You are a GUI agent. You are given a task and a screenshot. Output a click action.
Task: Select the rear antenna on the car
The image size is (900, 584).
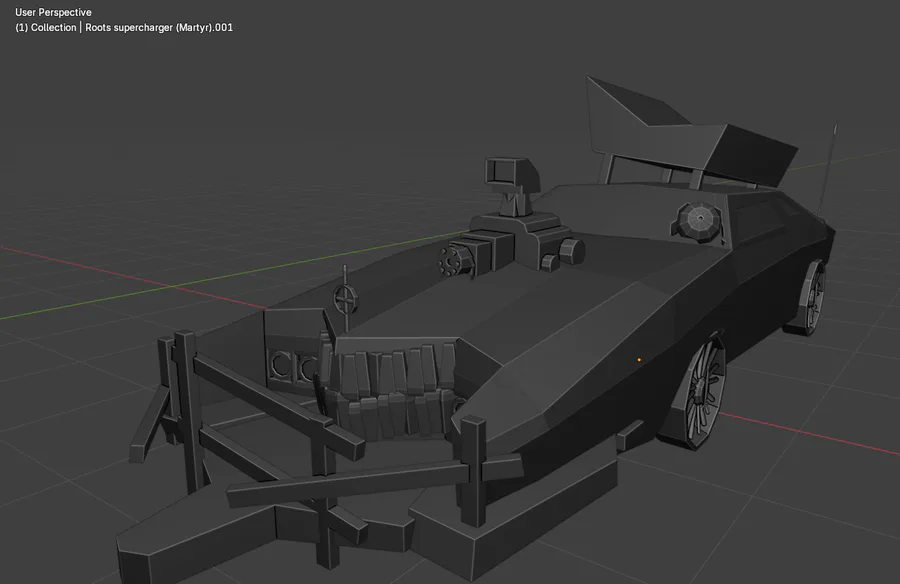[828, 171]
